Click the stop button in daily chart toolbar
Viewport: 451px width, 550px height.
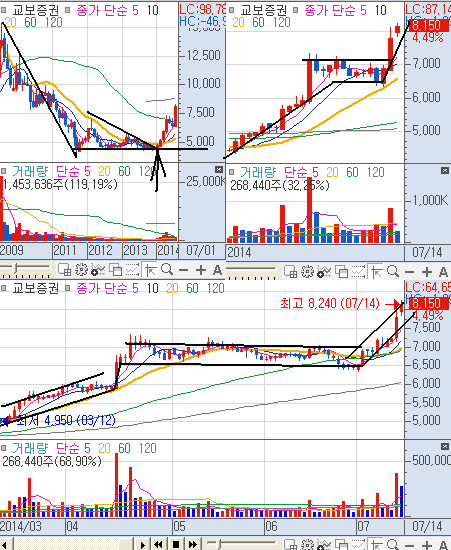176,544
